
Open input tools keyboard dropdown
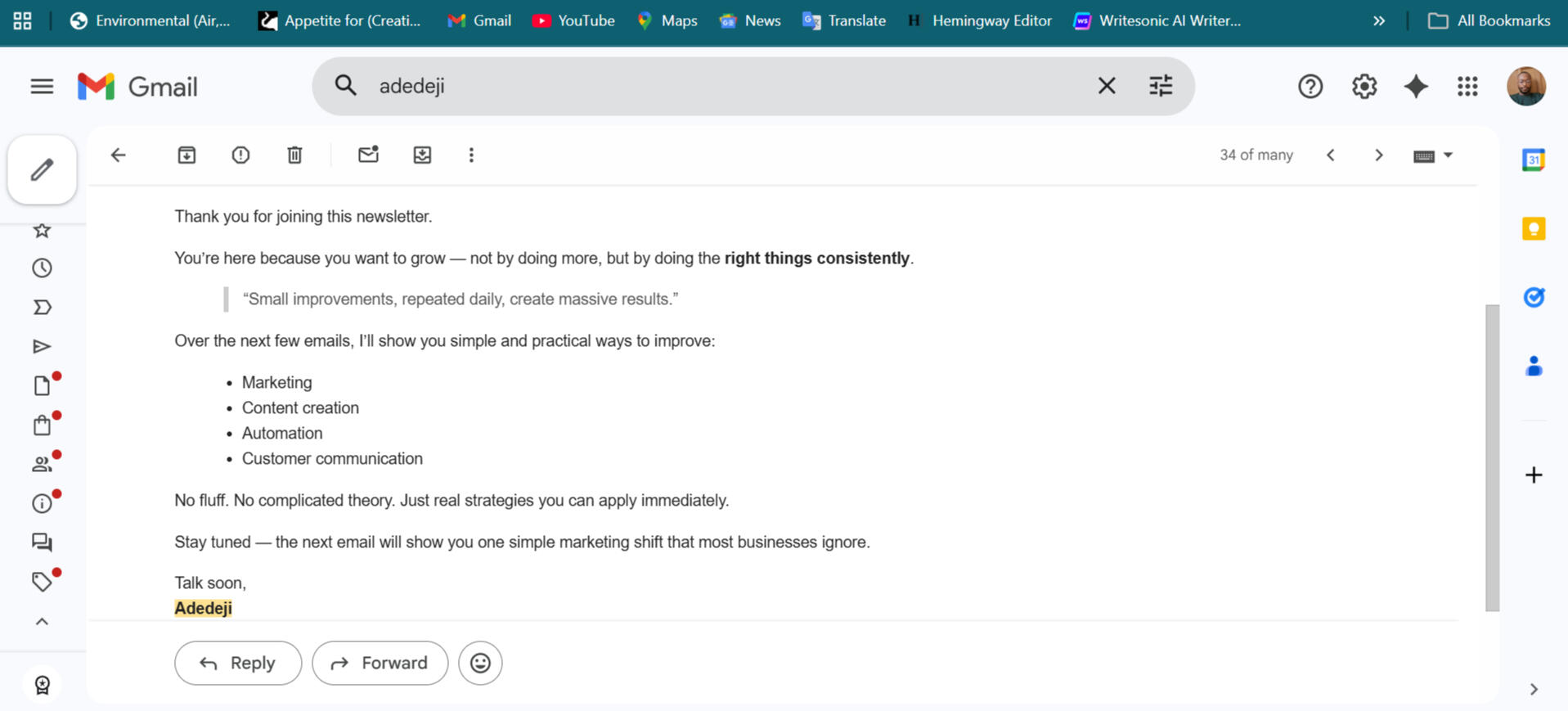pos(1447,155)
